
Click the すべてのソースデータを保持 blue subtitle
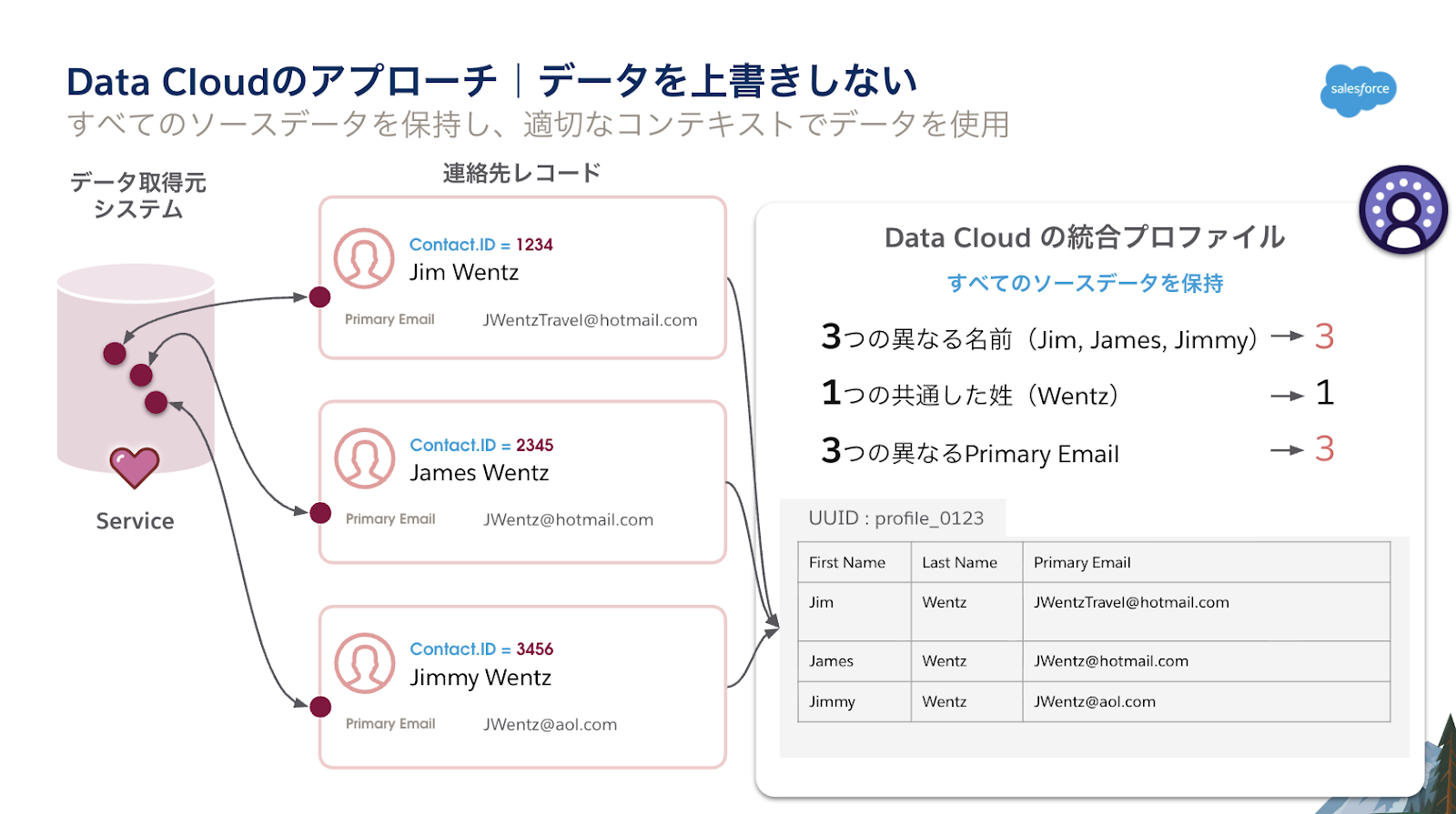[x=1085, y=284]
